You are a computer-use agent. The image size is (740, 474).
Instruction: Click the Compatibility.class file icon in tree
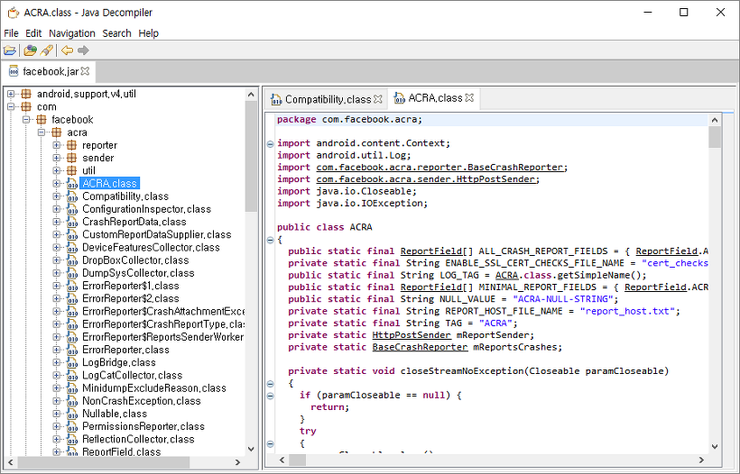(72, 196)
